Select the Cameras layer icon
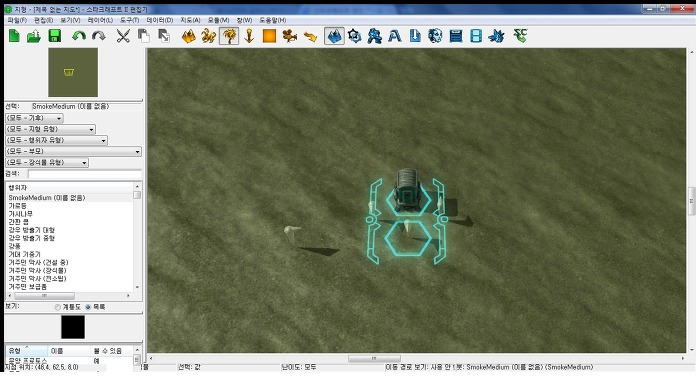The width and height of the screenshot is (700, 376). (x=290, y=36)
